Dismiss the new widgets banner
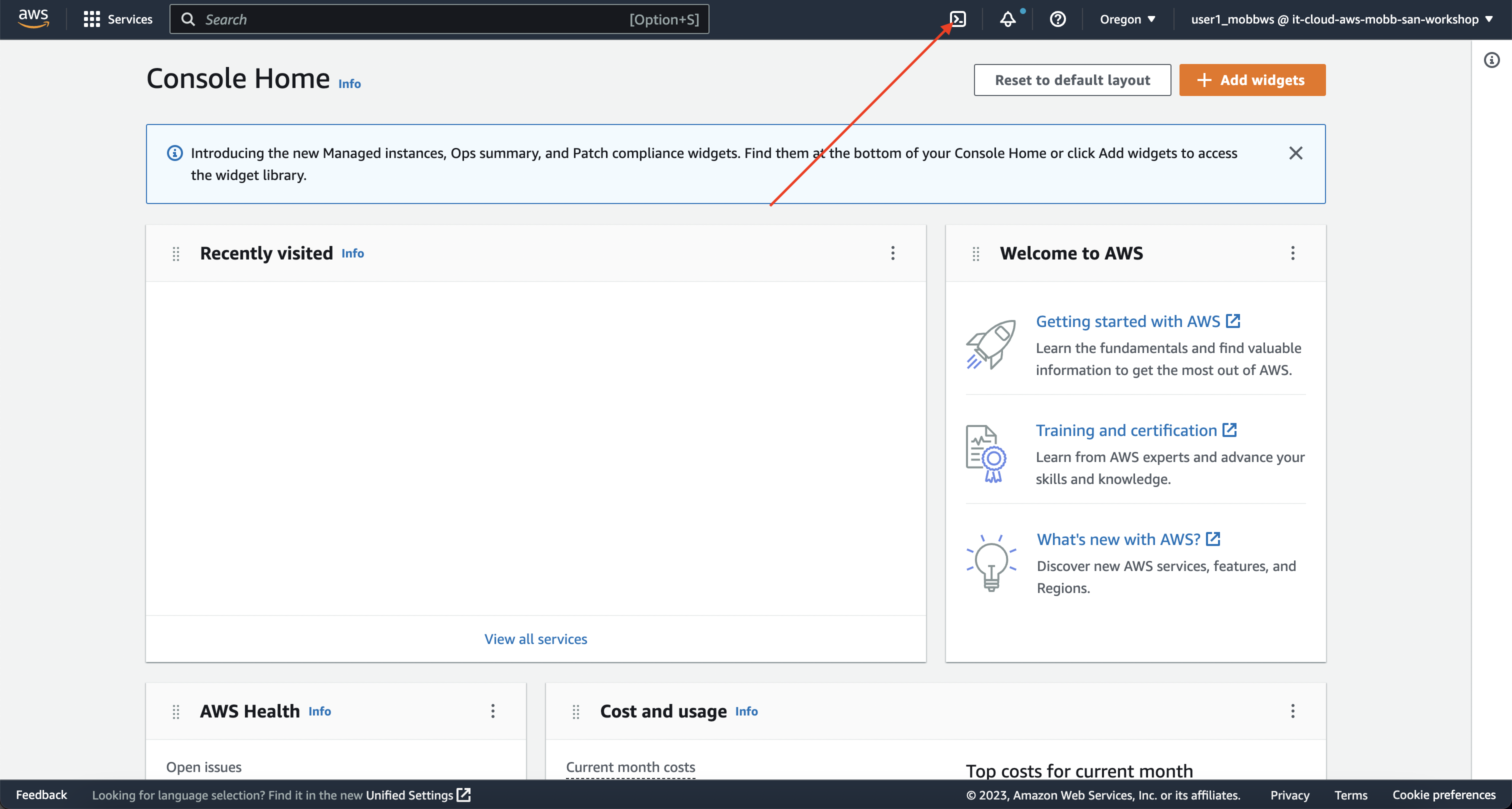Screen dimensions: 1512x809 click(x=1295, y=153)
